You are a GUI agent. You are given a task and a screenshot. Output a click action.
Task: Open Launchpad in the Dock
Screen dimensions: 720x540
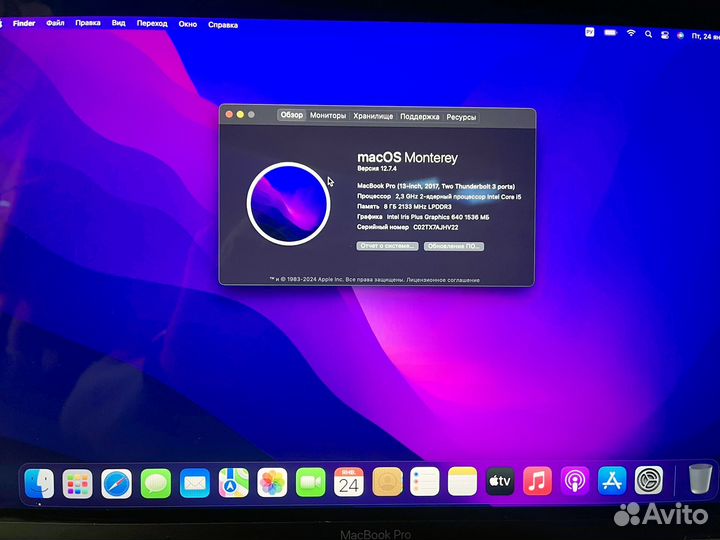78,484
